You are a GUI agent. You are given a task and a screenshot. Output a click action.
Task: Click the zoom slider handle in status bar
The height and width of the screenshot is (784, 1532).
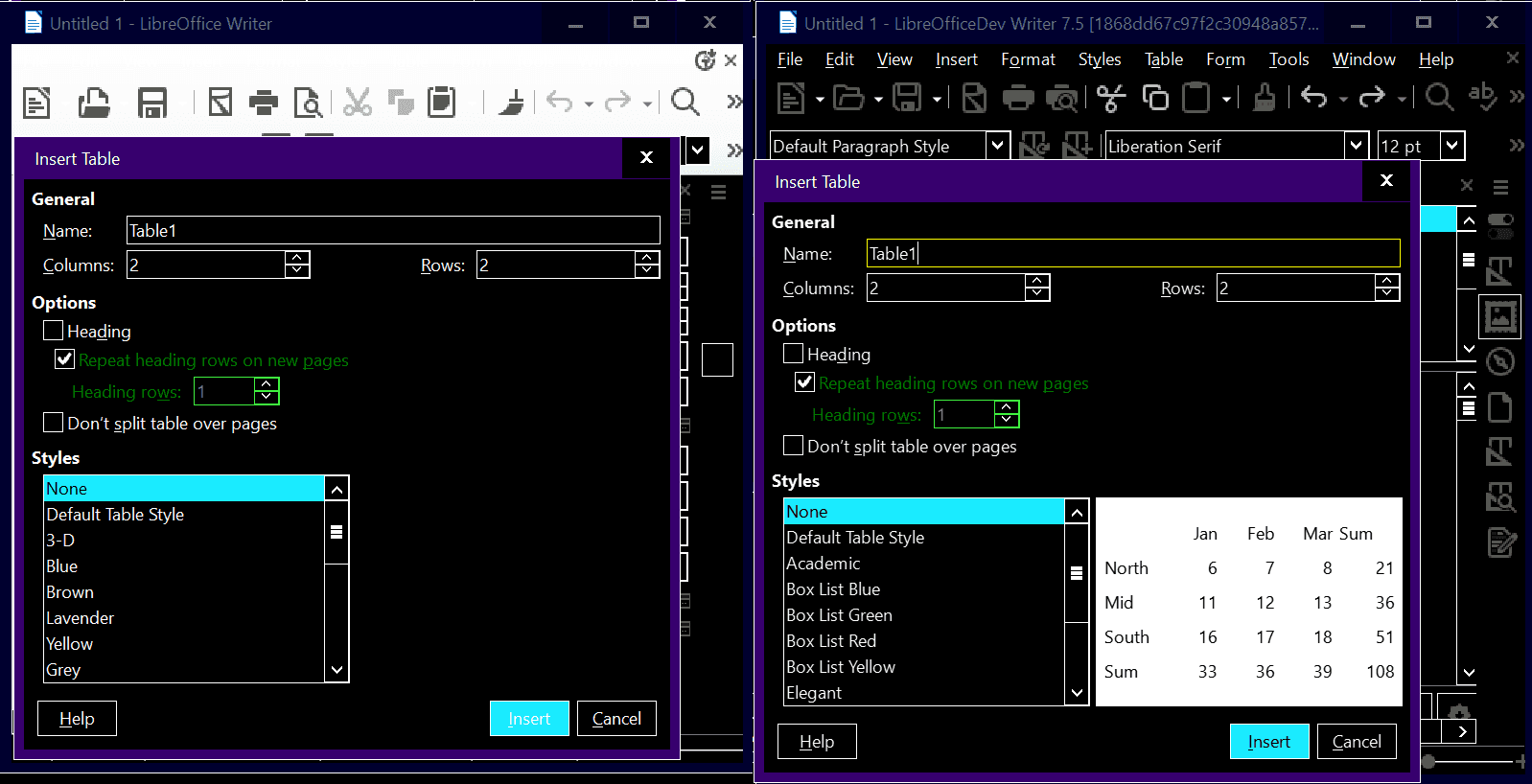pos(1428,761)
